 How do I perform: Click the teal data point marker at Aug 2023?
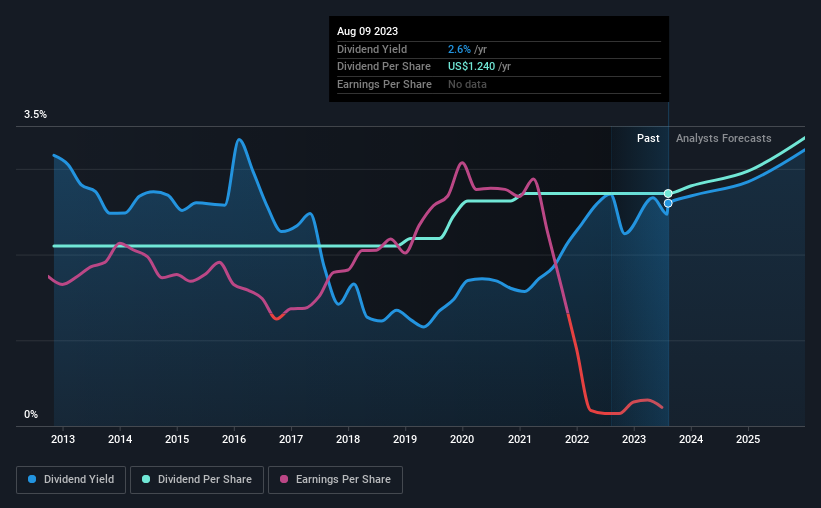tap(668, 194)
